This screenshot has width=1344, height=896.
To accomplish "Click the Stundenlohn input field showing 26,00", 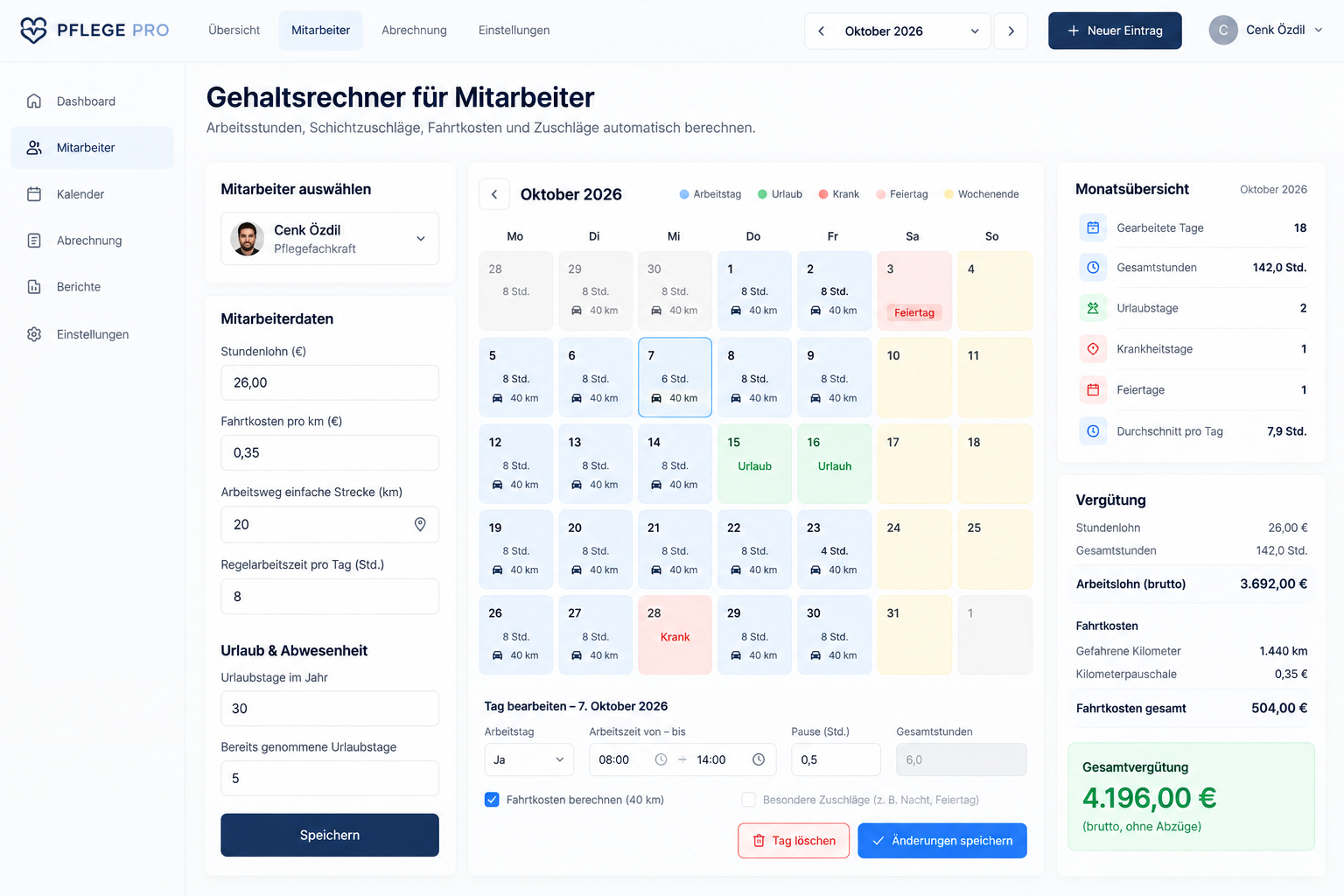I will (x=330, y=382).
